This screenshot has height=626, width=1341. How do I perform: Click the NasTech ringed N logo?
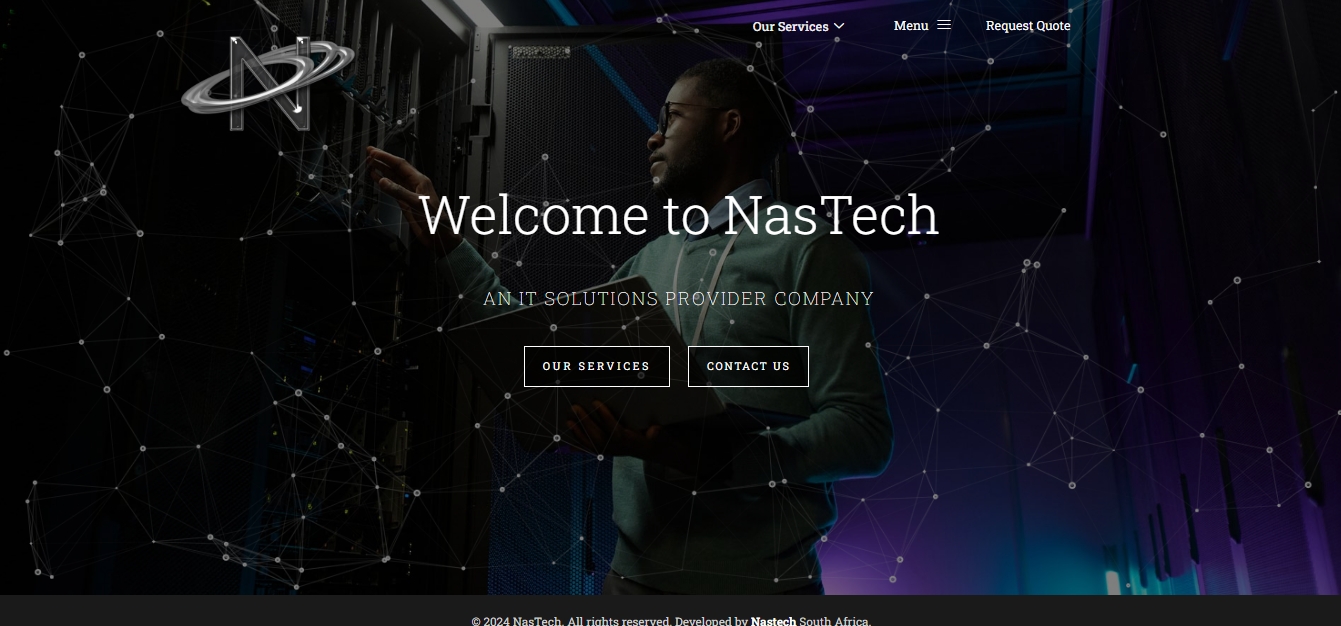(268, 84)
